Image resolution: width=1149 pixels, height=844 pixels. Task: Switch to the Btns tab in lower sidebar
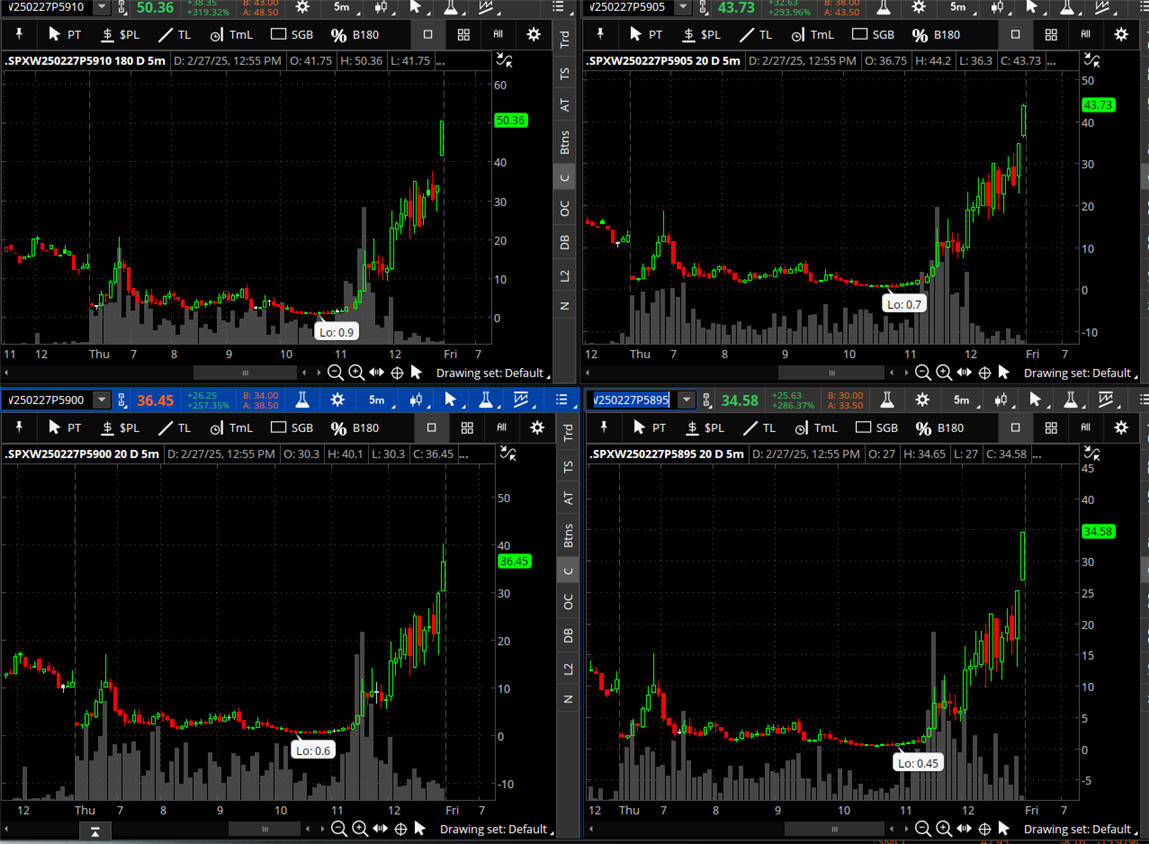pos(568,536)
